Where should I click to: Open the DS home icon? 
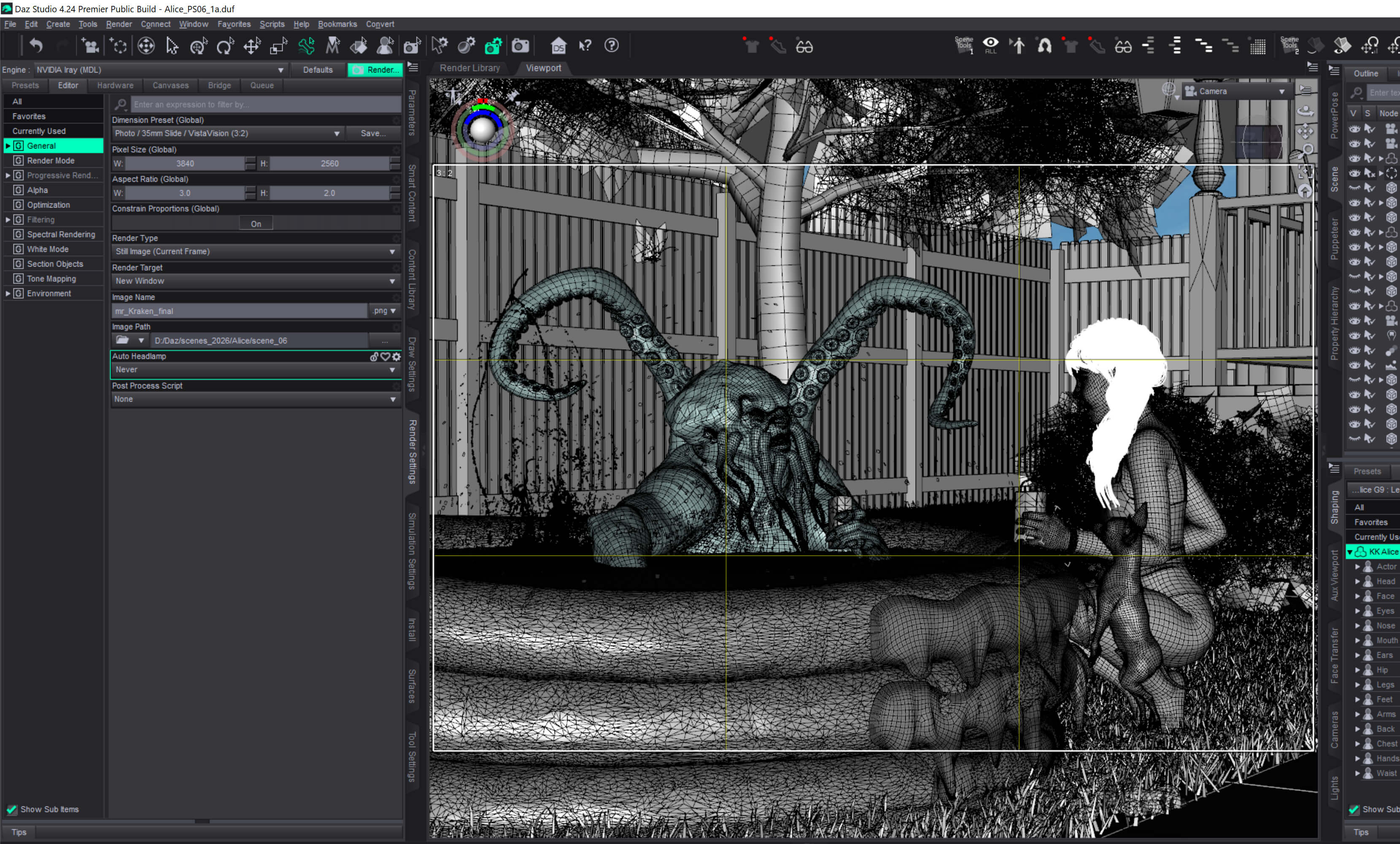pyautogui.click(x=558, y=46)
